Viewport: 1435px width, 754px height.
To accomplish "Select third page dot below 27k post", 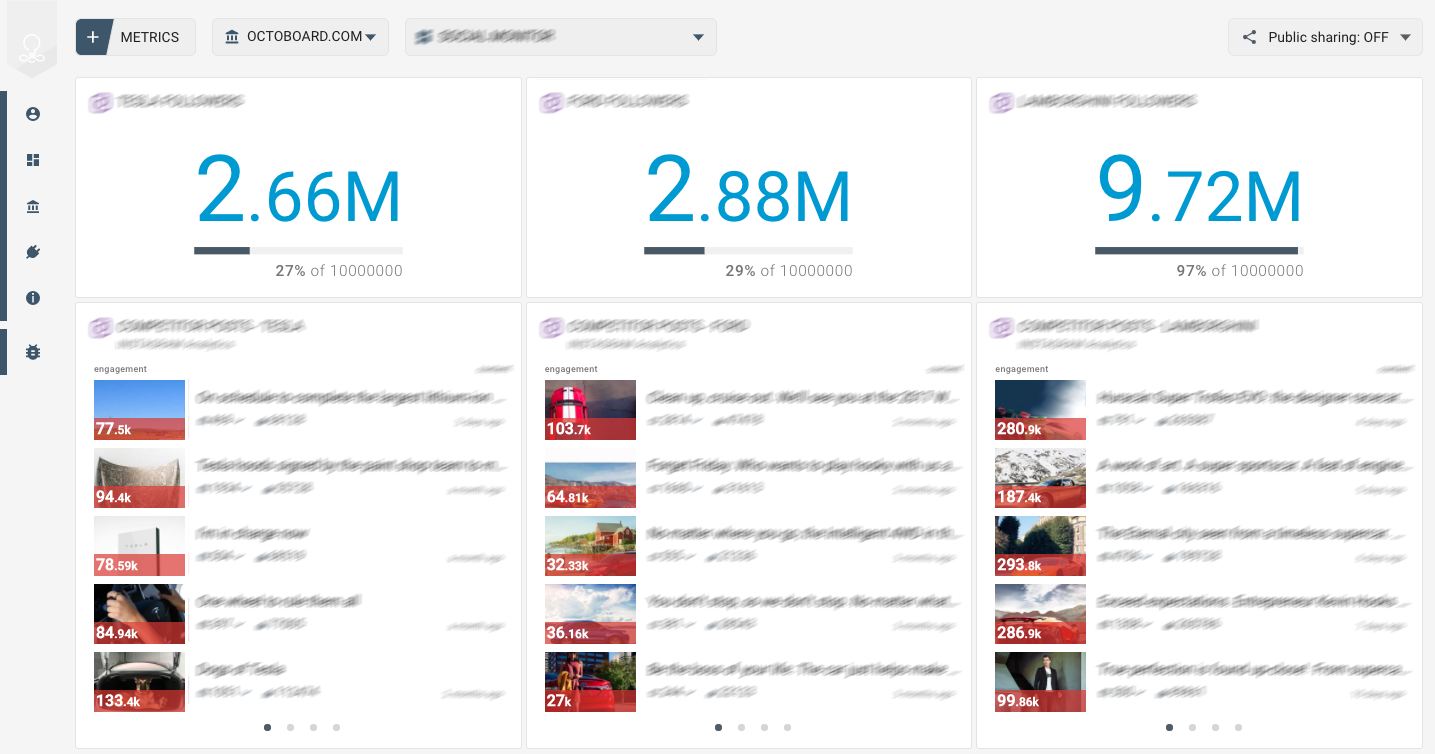I will click(764, 728).
